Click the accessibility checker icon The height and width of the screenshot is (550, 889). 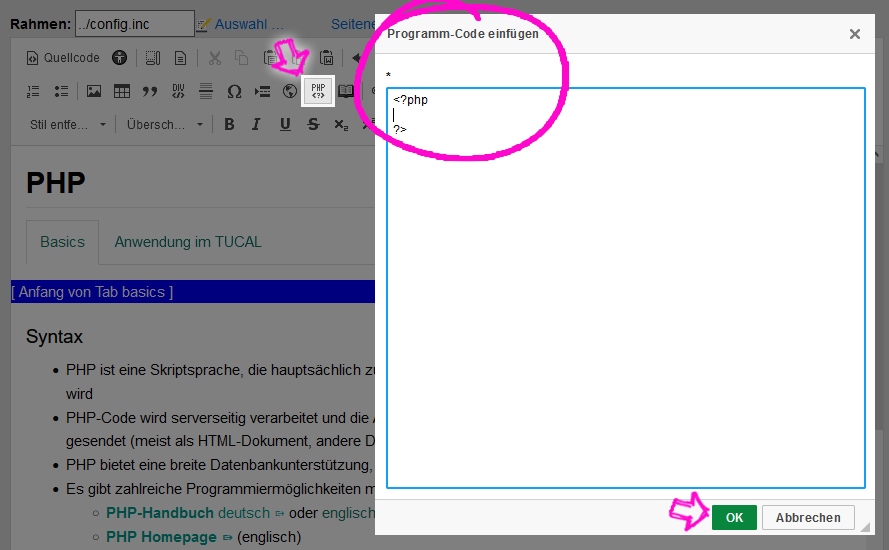(120, 58)
